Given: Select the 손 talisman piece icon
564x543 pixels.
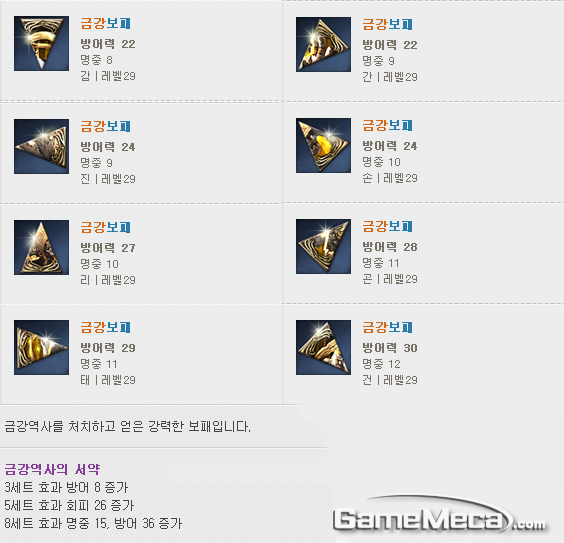Looking at the screenshot, I should point(323,145).
